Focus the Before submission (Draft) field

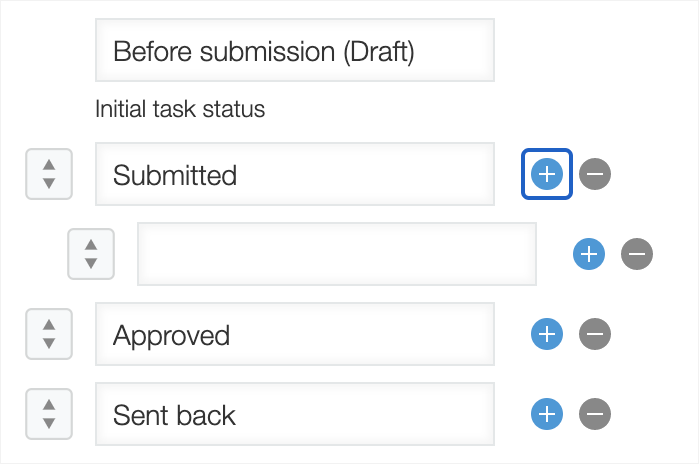[x=294, y=50]
